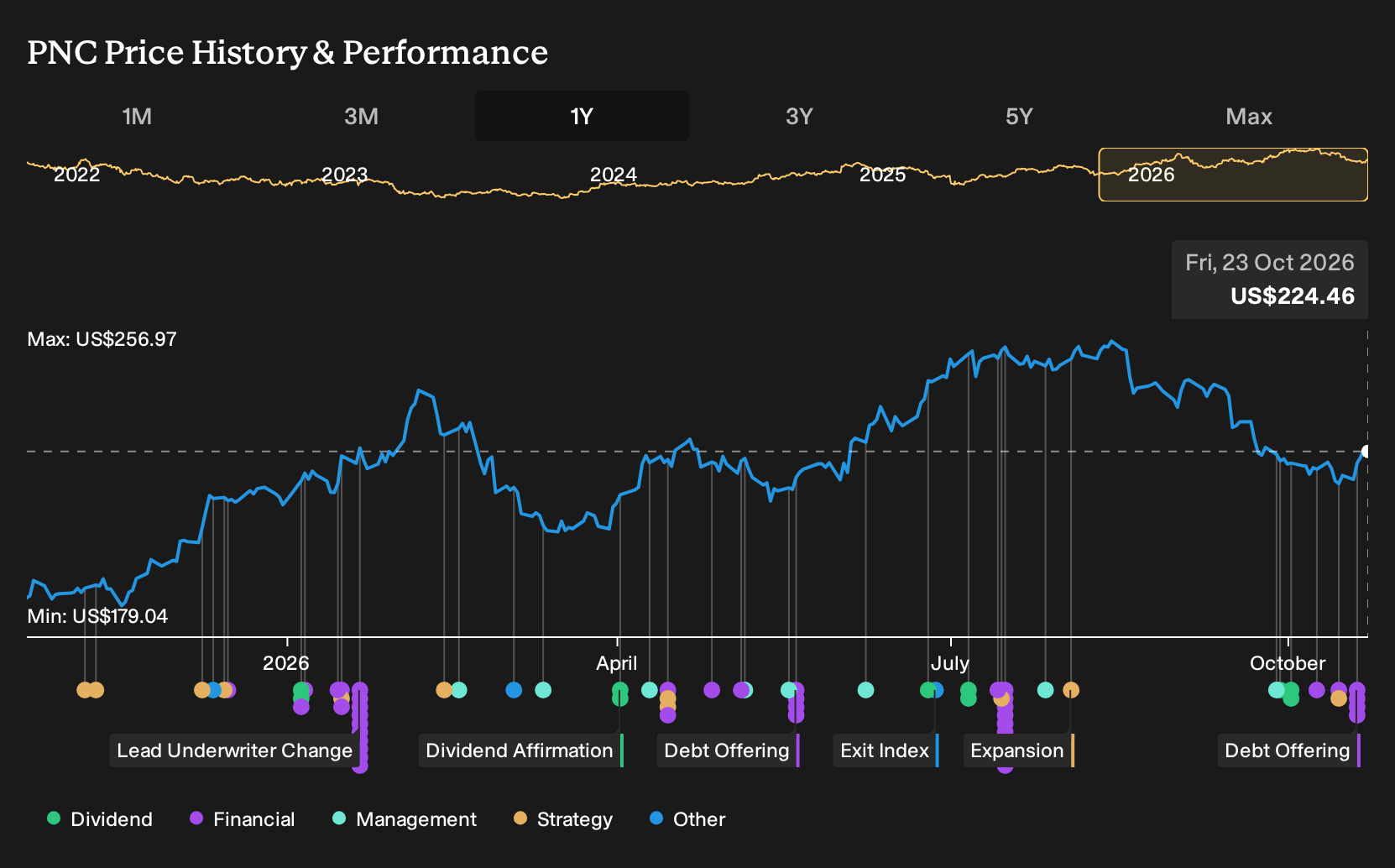
Task: Jump to 2022 in the overview chart
Action: click(x=76, y=175)
